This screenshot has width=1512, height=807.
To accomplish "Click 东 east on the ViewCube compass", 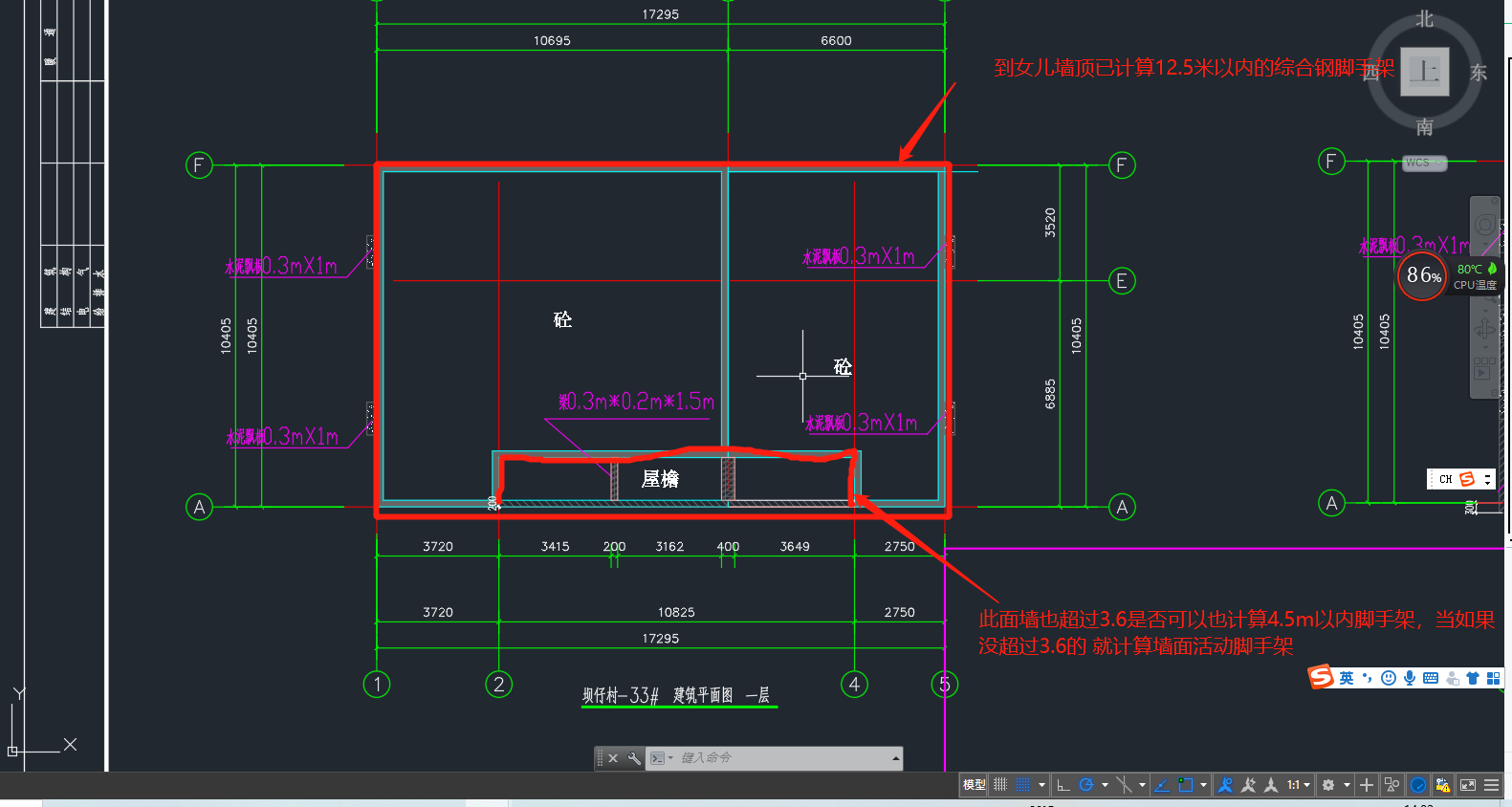I will (x=1479, y=73).
